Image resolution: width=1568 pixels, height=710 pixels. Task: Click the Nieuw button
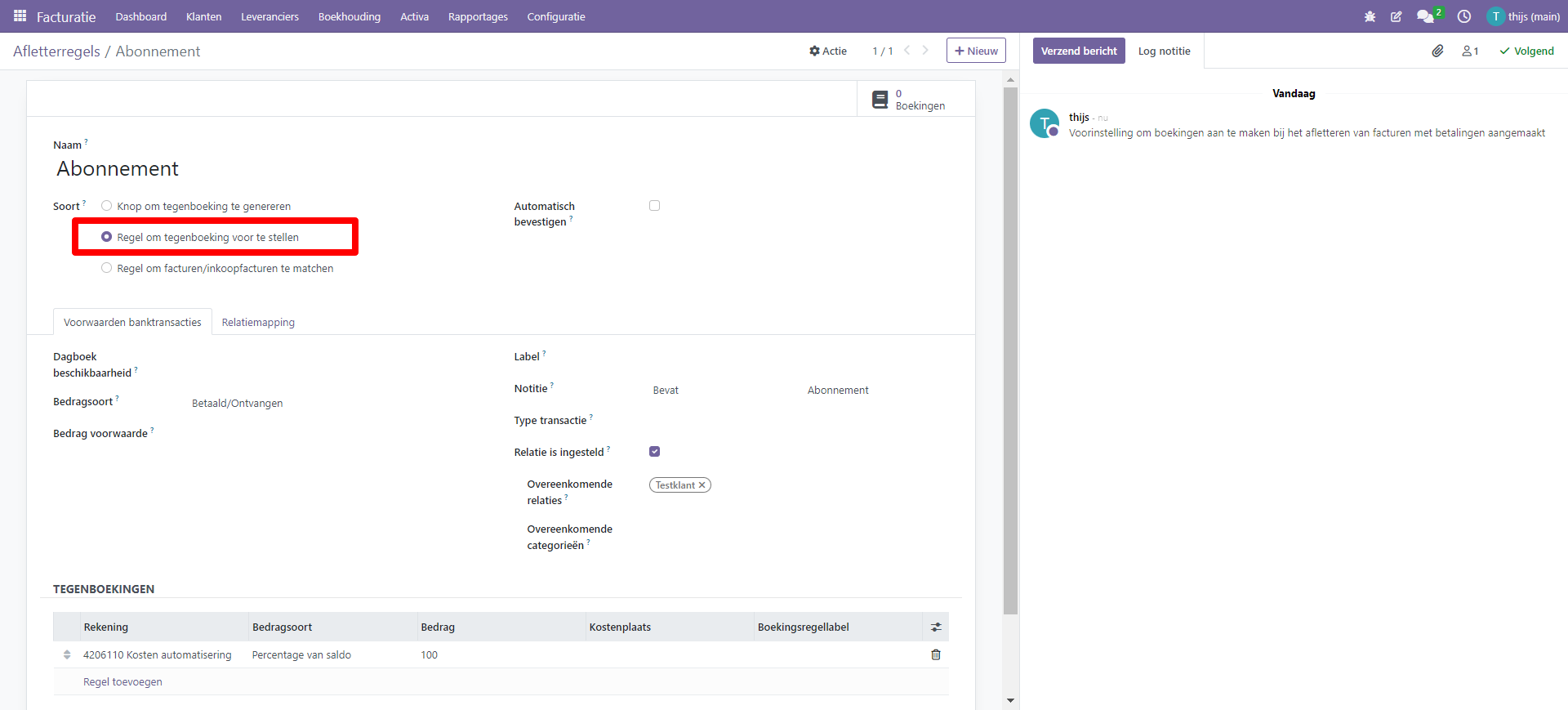tap(976, 51)
